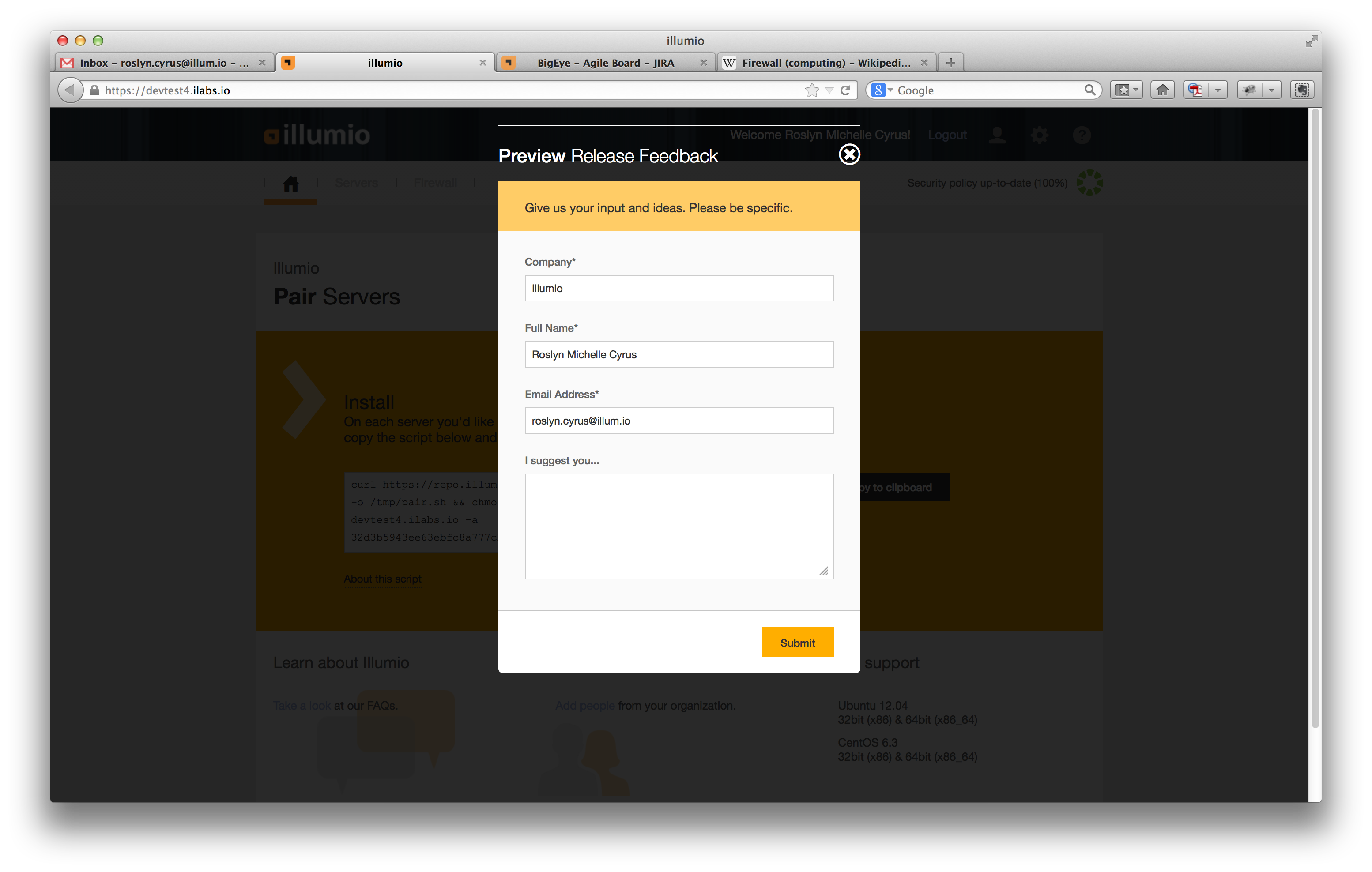
Task: Click the security policy status spinner icon
Action: 1089,183
